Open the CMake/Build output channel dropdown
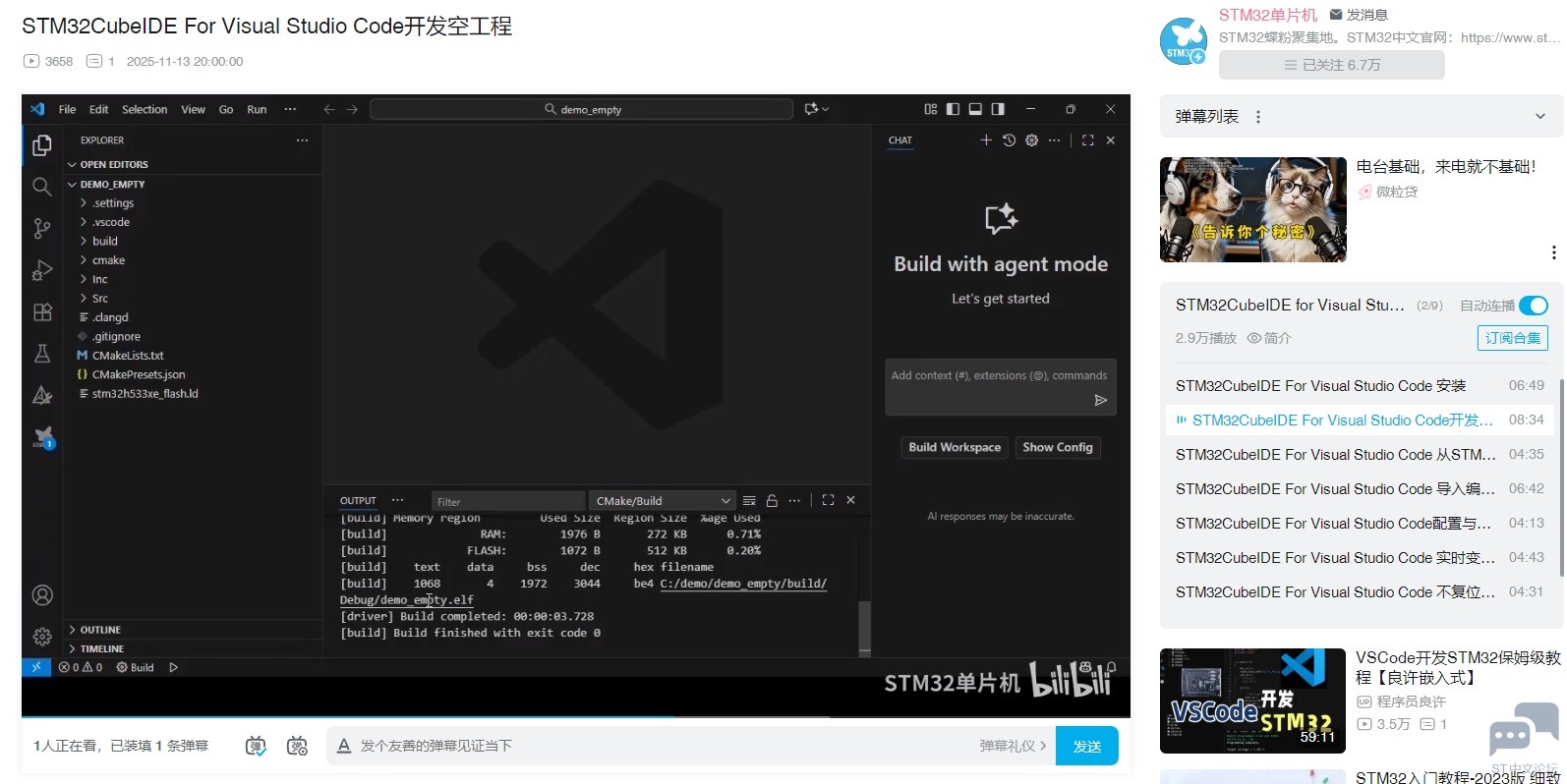This screenshot has width=1567, height=784. (x=663, y=501)
